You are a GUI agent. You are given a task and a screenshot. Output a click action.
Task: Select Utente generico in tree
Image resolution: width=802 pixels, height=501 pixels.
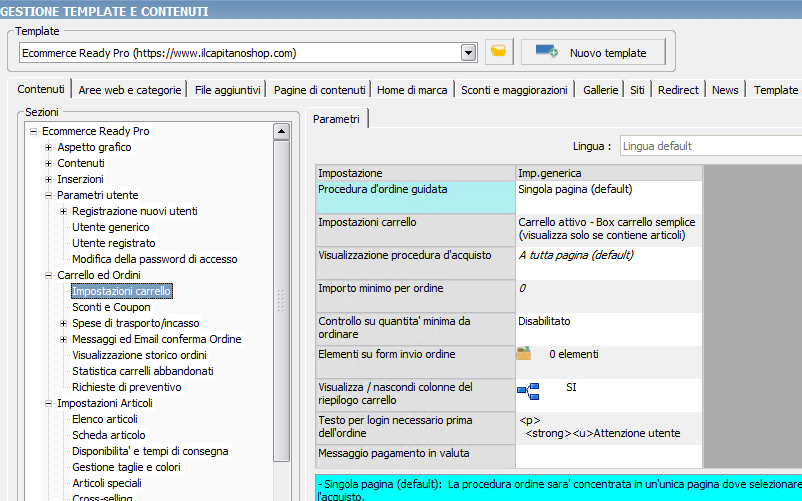[110, 227]
